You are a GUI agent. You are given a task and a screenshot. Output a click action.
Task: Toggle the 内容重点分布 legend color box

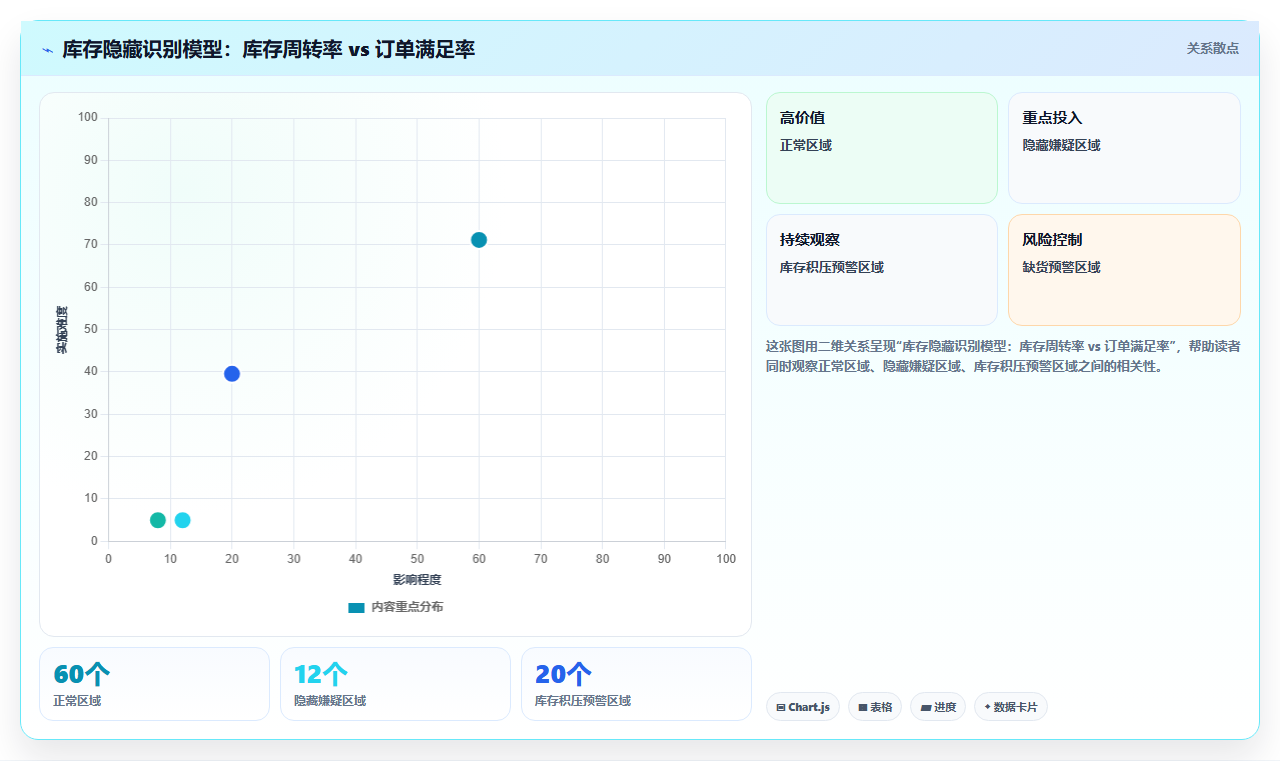click(x=356, y=607)
